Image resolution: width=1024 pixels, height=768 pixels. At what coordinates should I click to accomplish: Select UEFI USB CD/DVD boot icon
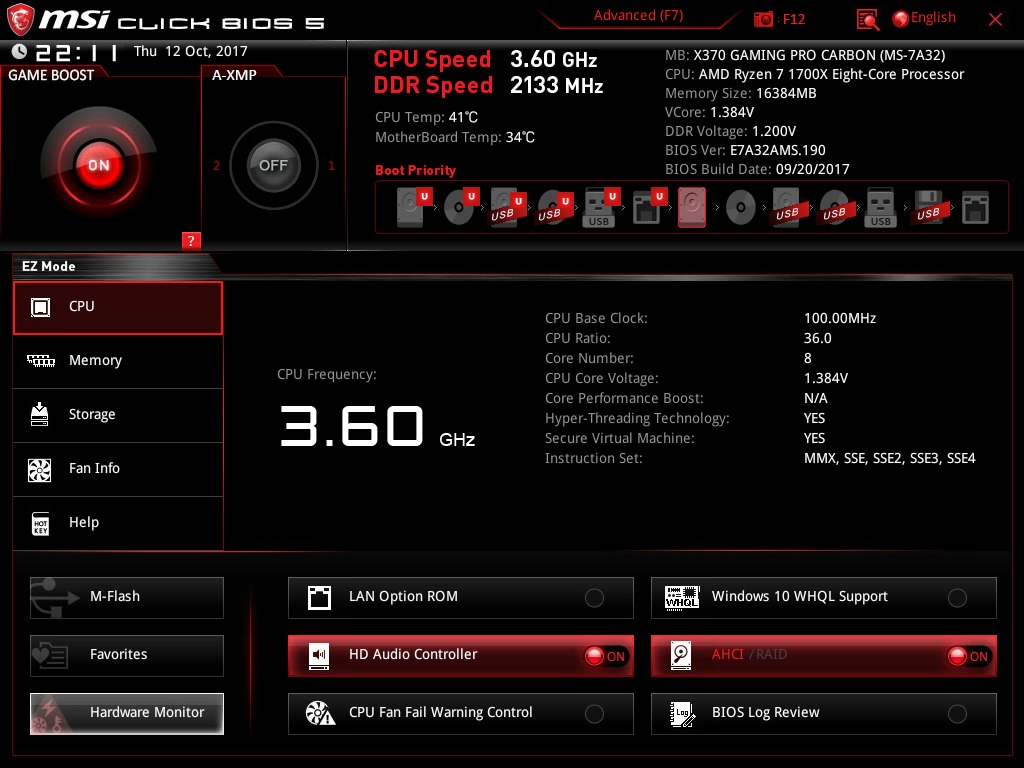click(x=555, y=208)
